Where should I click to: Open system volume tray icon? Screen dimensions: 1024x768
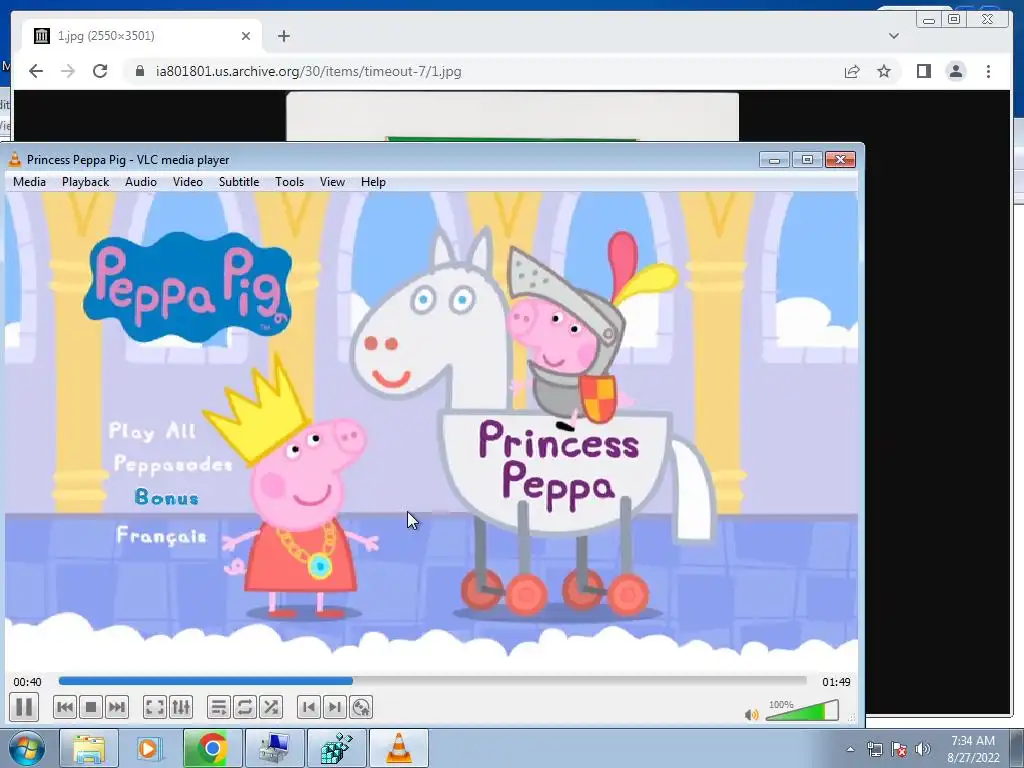tap(923, 749)
